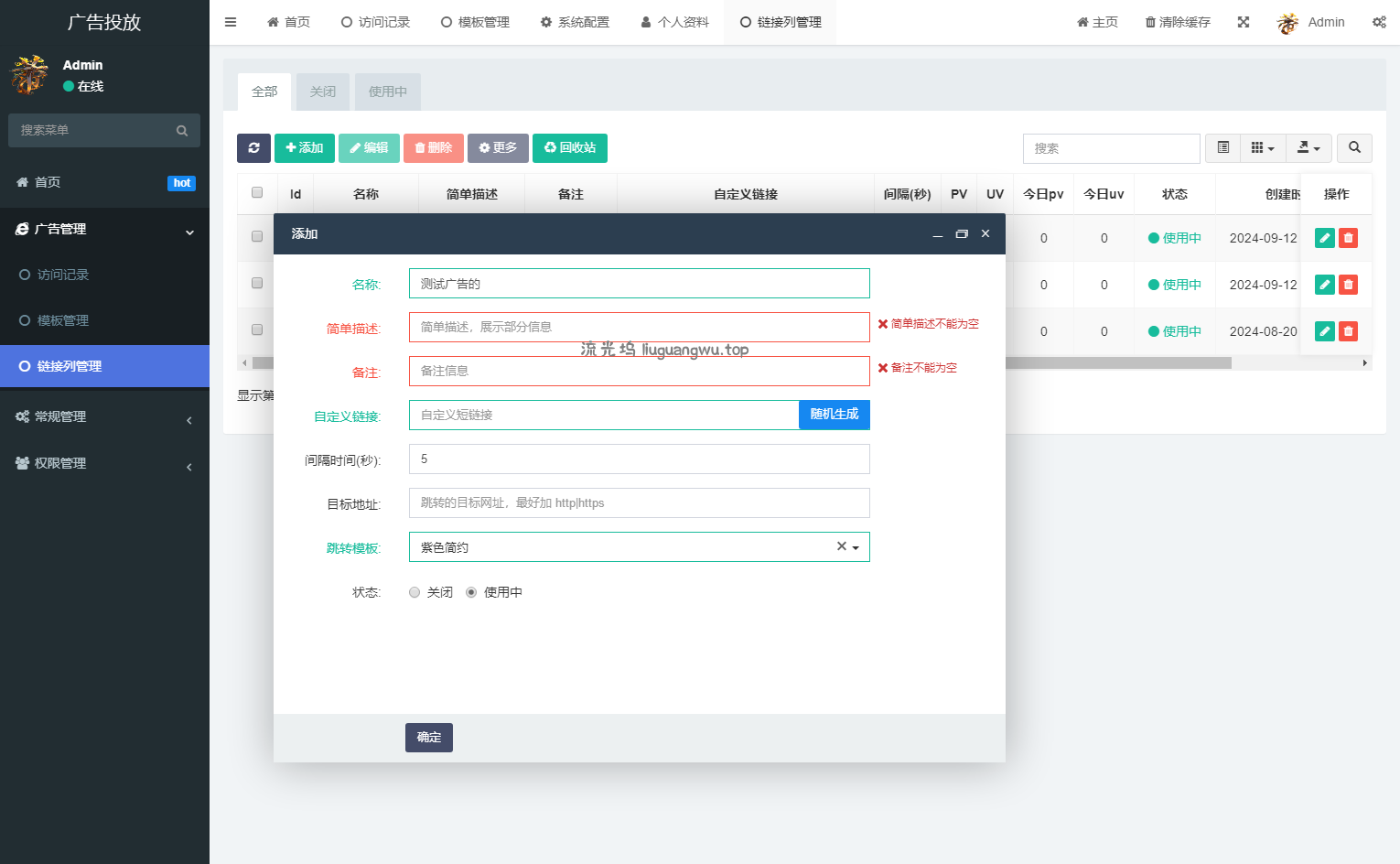Click the refresh icon button in toolbar
The width and height of the screenshot is (1400, 864).
click(253, 148)
